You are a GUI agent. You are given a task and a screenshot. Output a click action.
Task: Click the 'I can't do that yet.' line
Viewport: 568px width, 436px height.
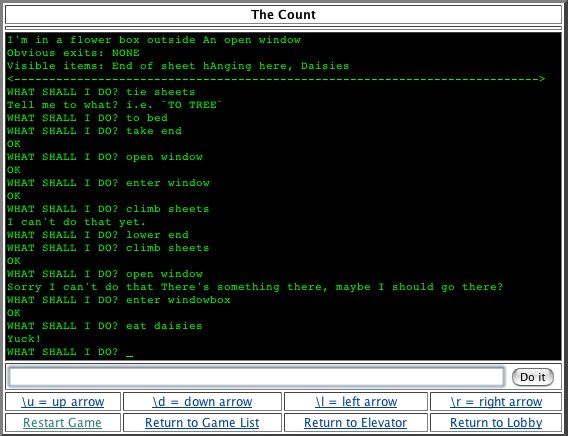tap(76, 222)
